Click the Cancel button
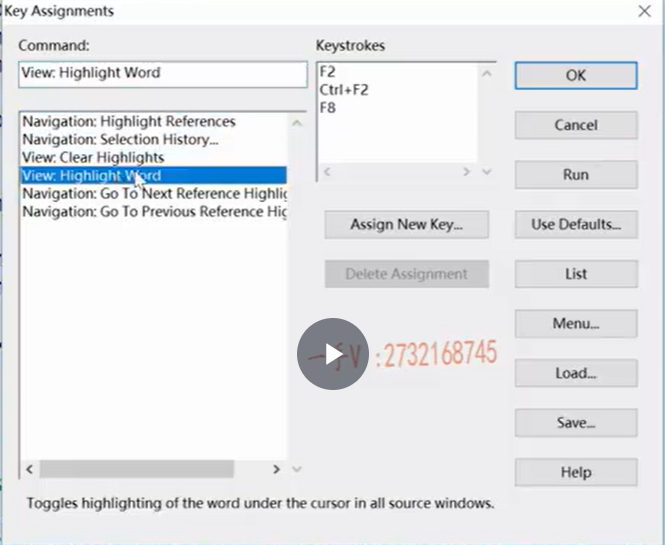 (x=576, y=125)
